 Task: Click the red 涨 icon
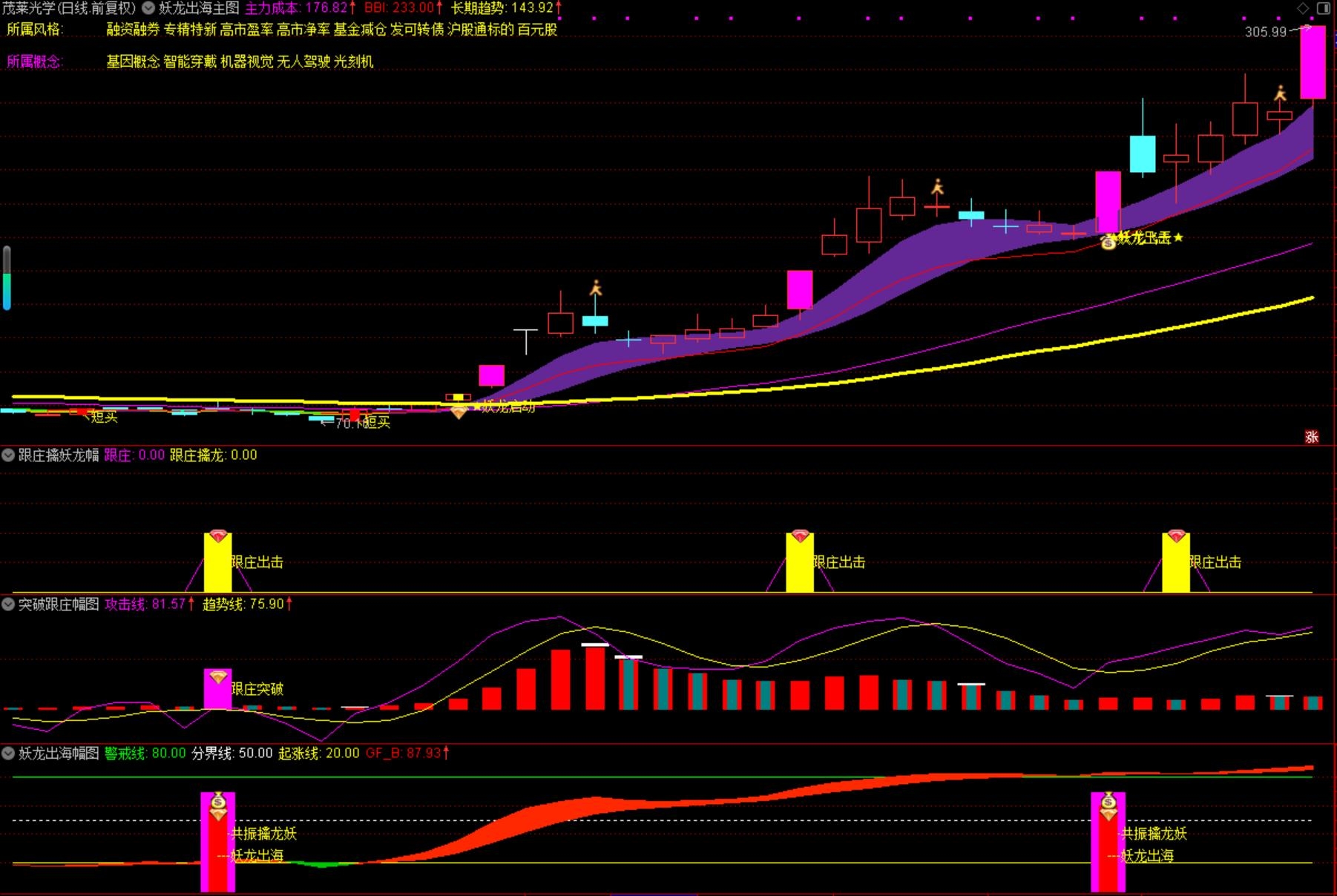pos(1312,437)
